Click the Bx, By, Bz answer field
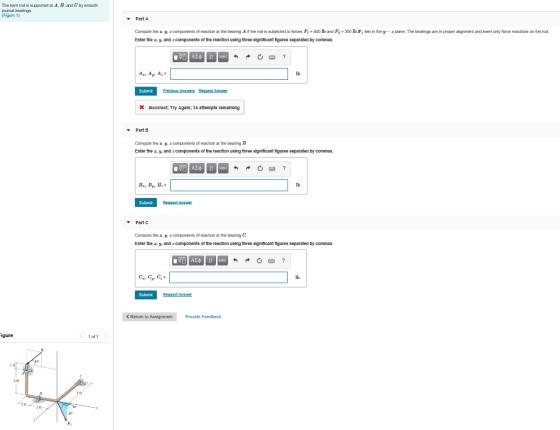560x430 pixels. [229, 185]
